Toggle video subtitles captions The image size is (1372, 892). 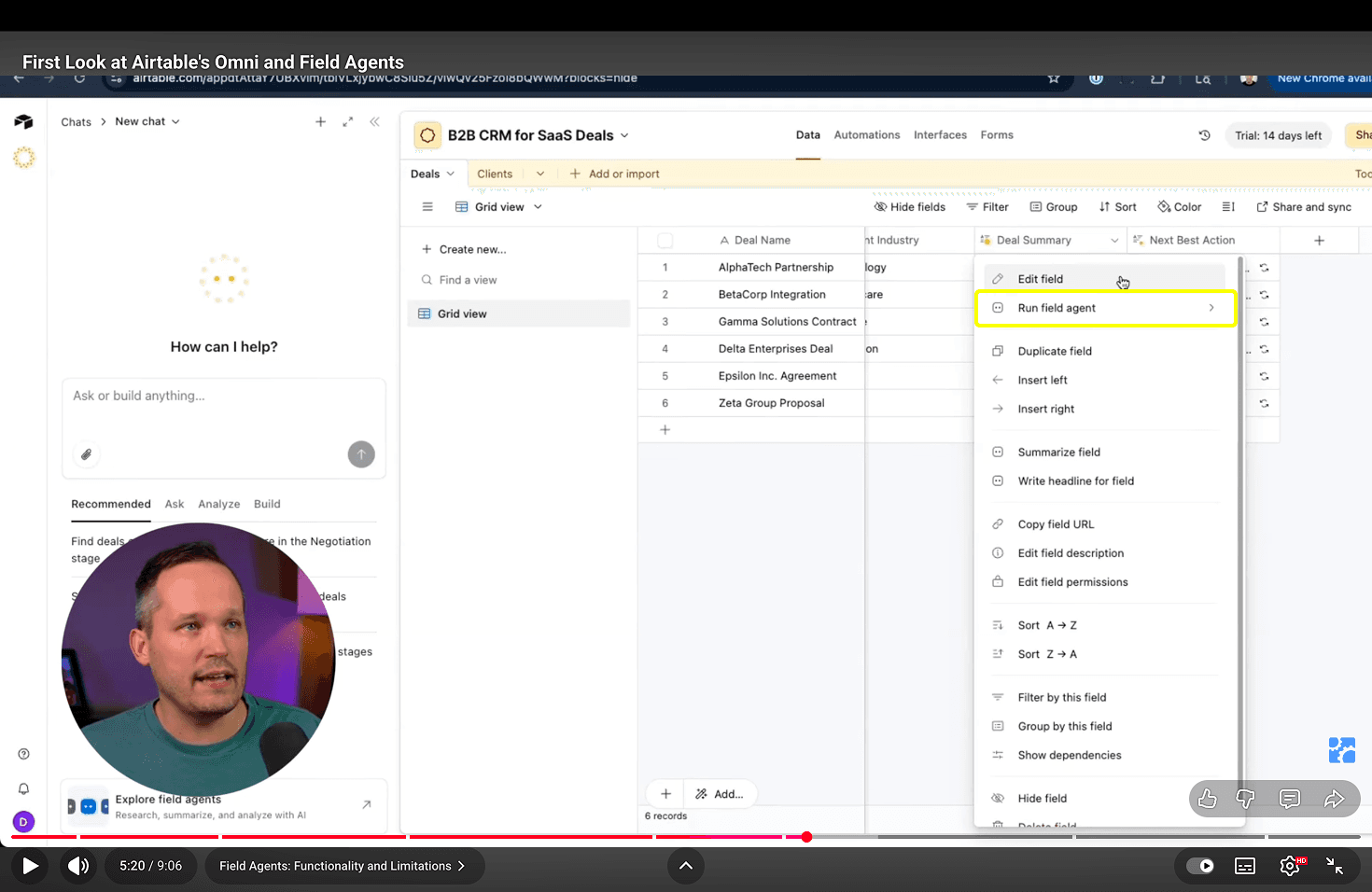tap(1245, 866)
